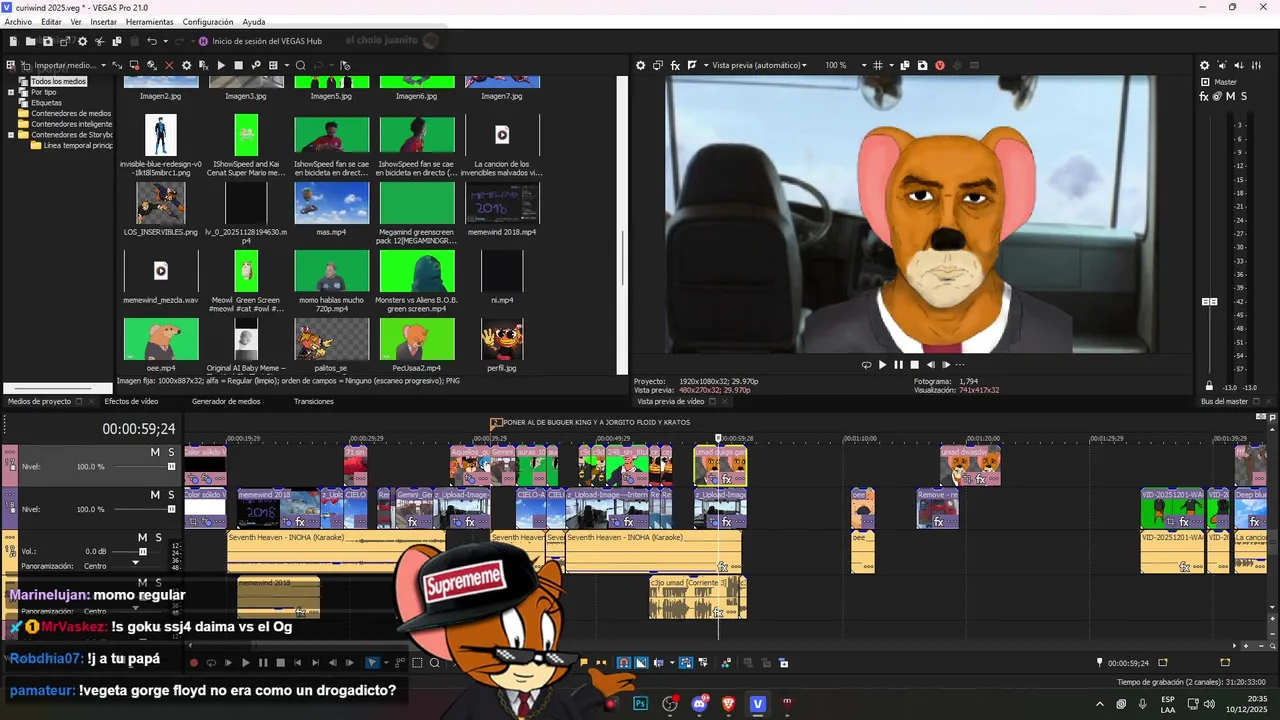Image resolution: width=1280 pixels, height=720 pixels.
Task: Save project using the disk icon
Action: coord(47,41)
